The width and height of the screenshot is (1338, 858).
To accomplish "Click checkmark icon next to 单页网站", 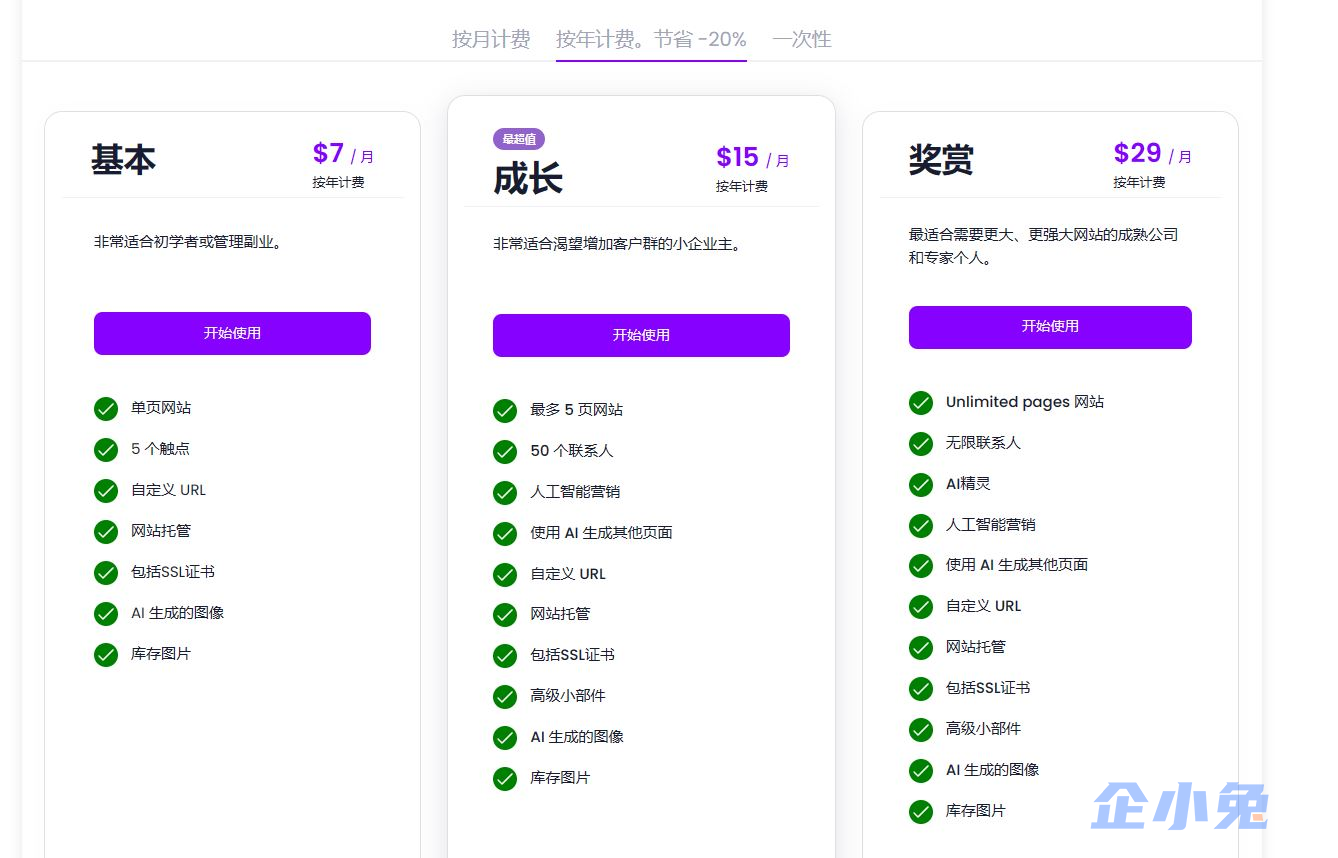I will click(106, 409).
